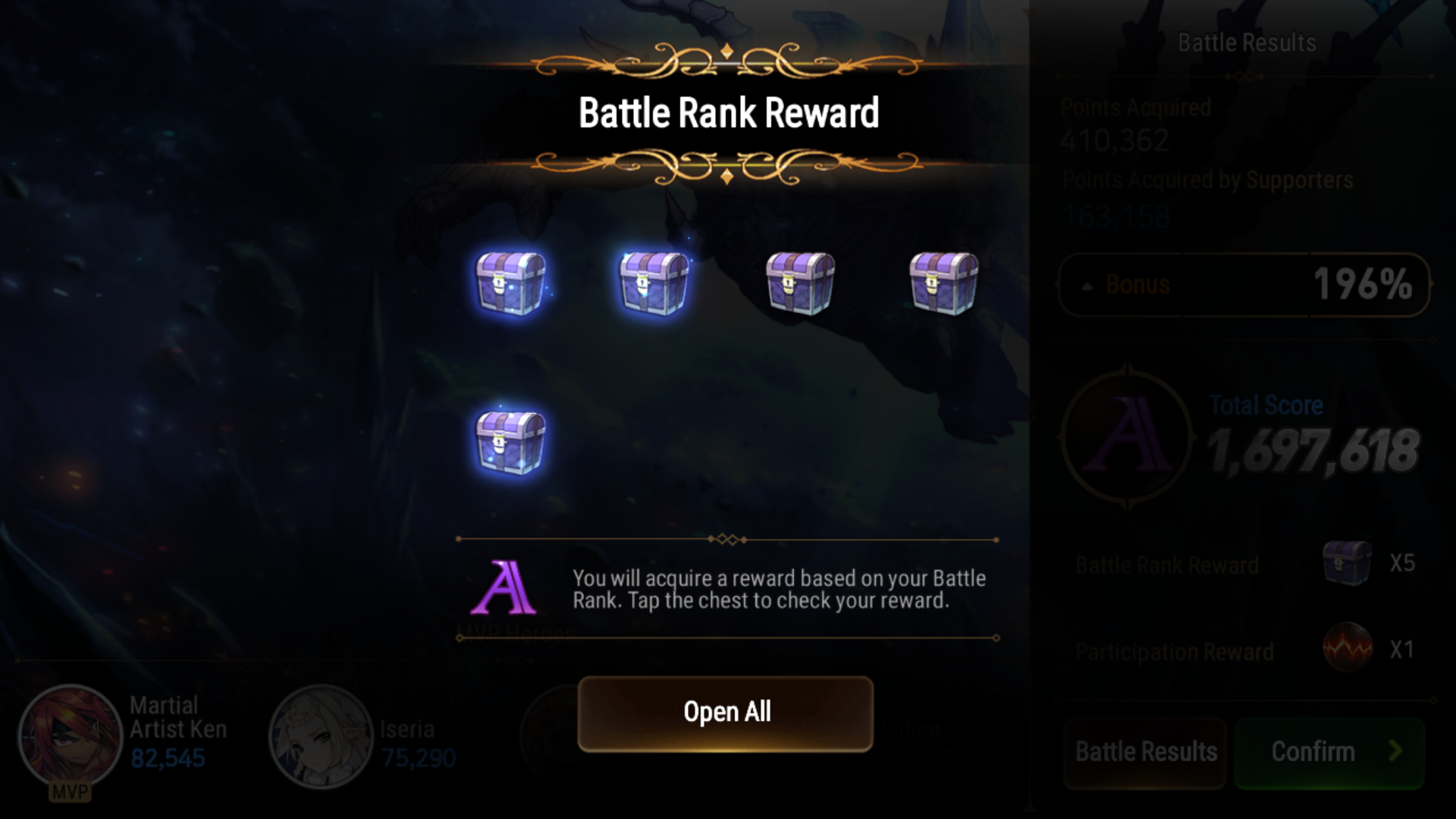Tap the second glowing chest in top row
The image size is (1456, 819).
coord(654,284)
